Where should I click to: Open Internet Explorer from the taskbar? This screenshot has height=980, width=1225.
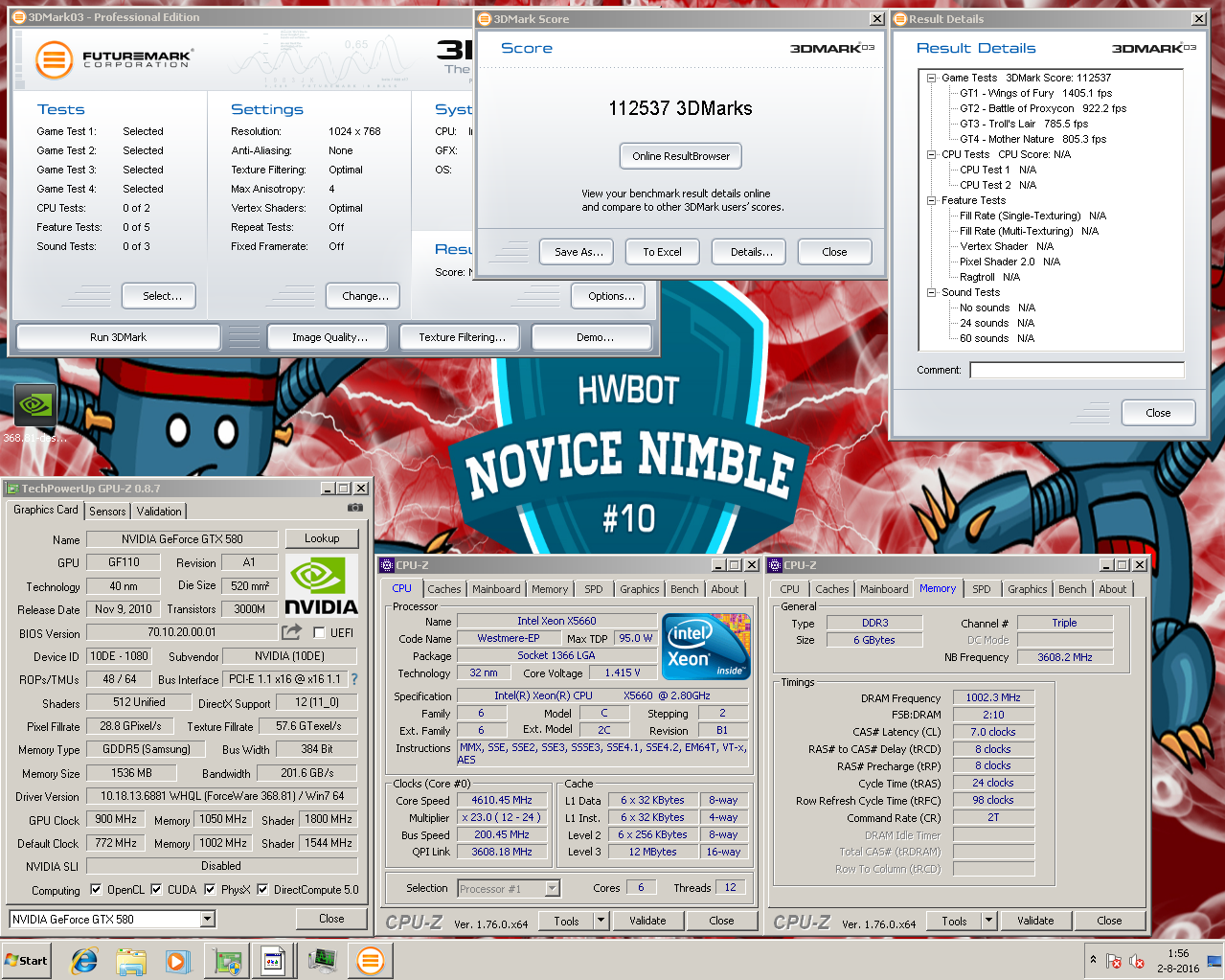tap(84, 961)
